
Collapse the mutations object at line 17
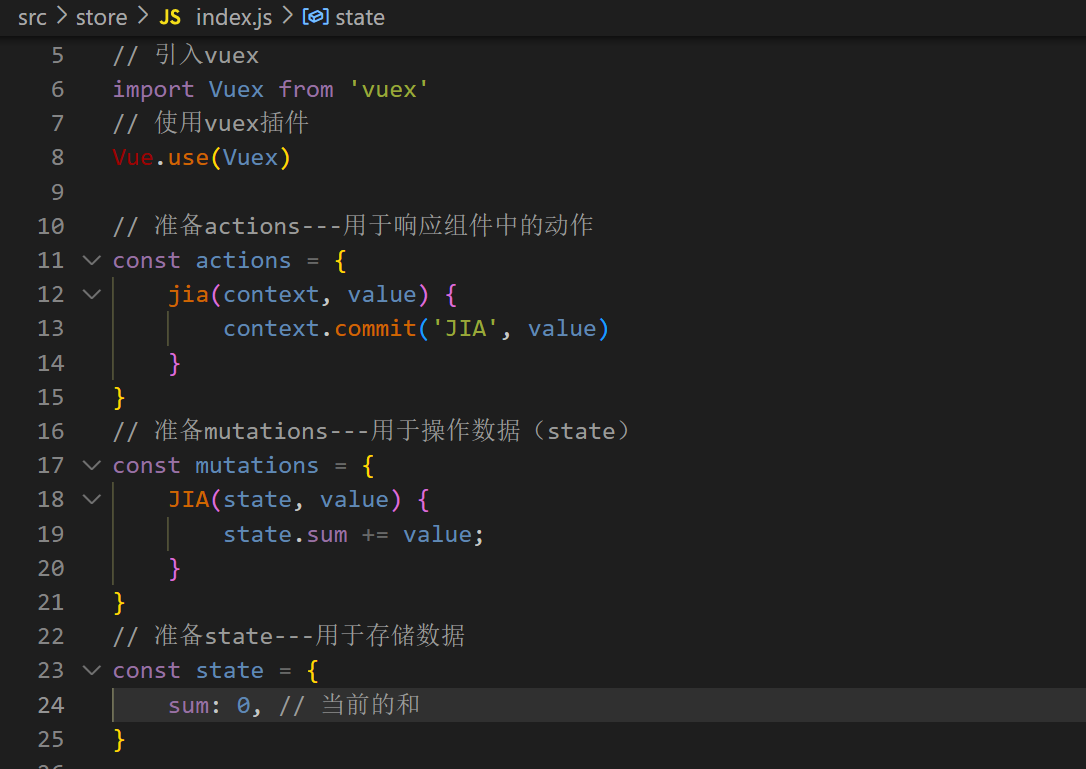91,466
